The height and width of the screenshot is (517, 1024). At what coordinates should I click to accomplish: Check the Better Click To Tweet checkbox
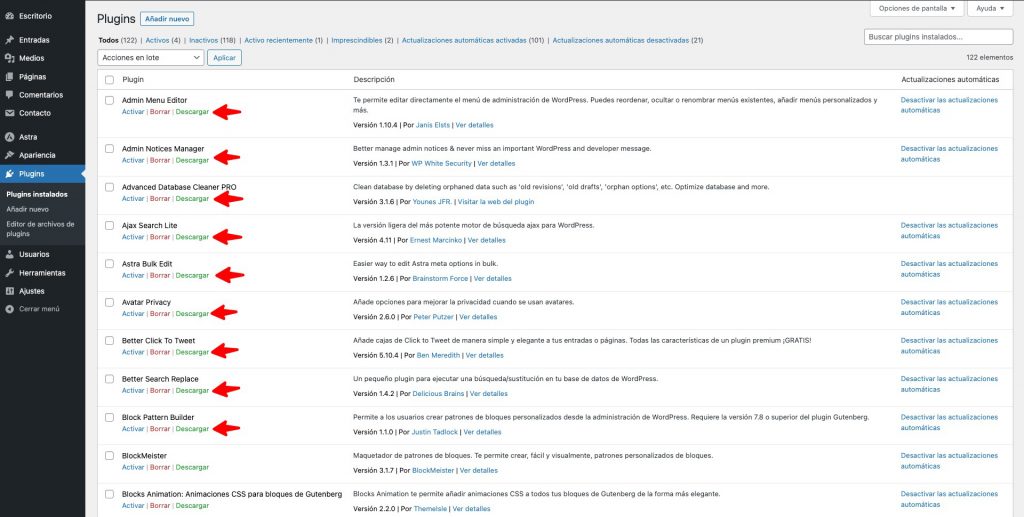pos(110,340)
